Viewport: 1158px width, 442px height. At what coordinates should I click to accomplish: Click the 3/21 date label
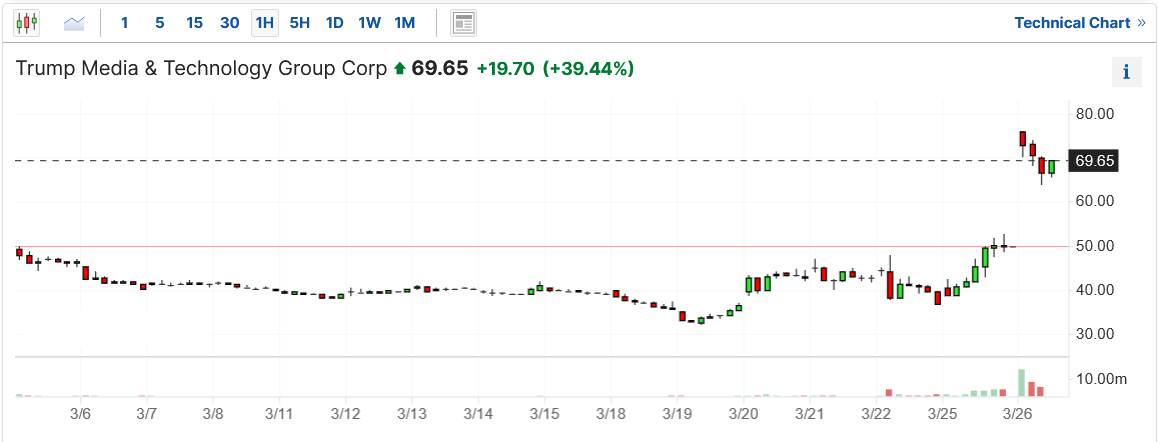[x=810, y=413]
